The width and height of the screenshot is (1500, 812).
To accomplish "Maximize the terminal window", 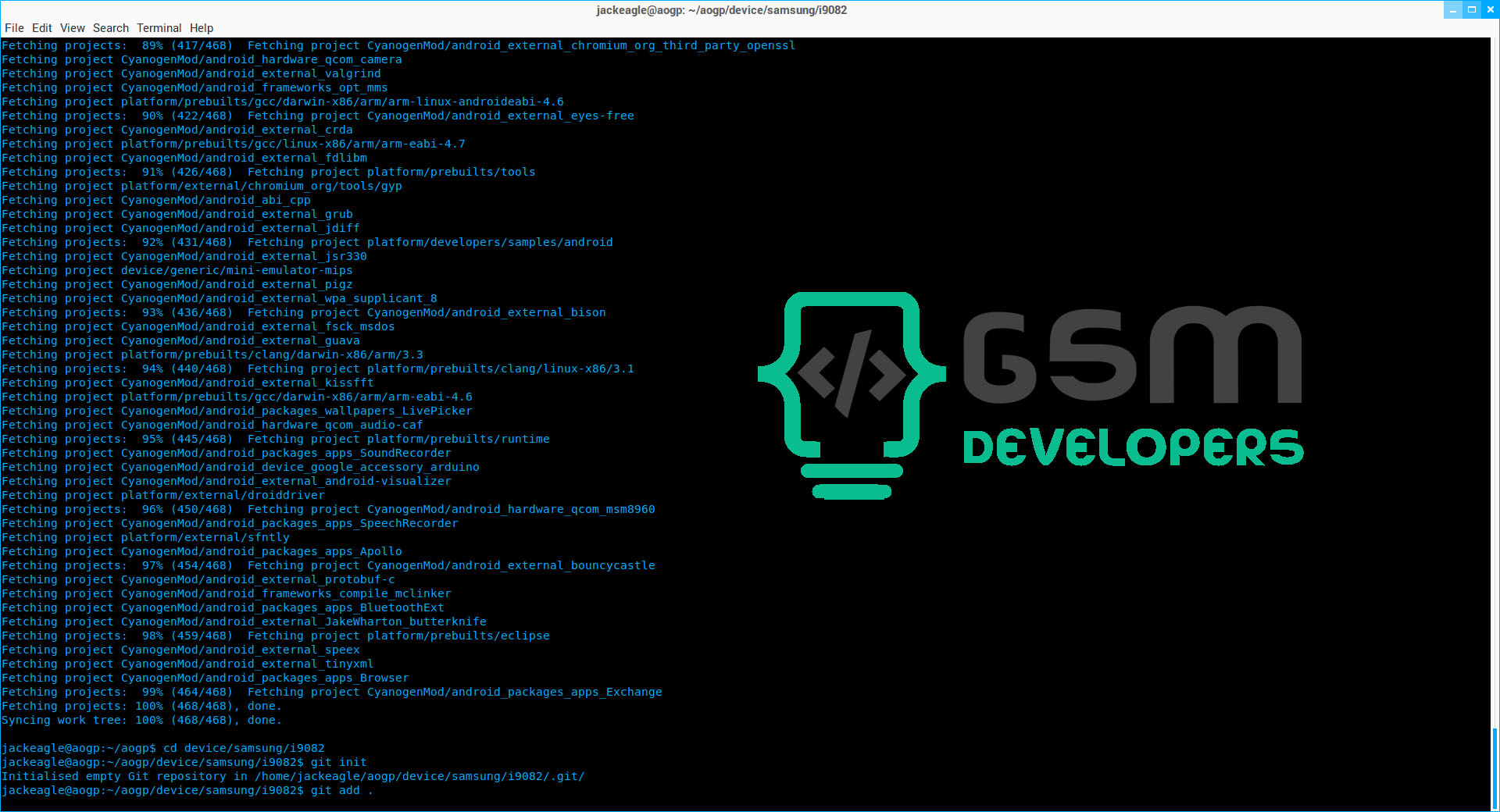I will tap(1472, 10).
